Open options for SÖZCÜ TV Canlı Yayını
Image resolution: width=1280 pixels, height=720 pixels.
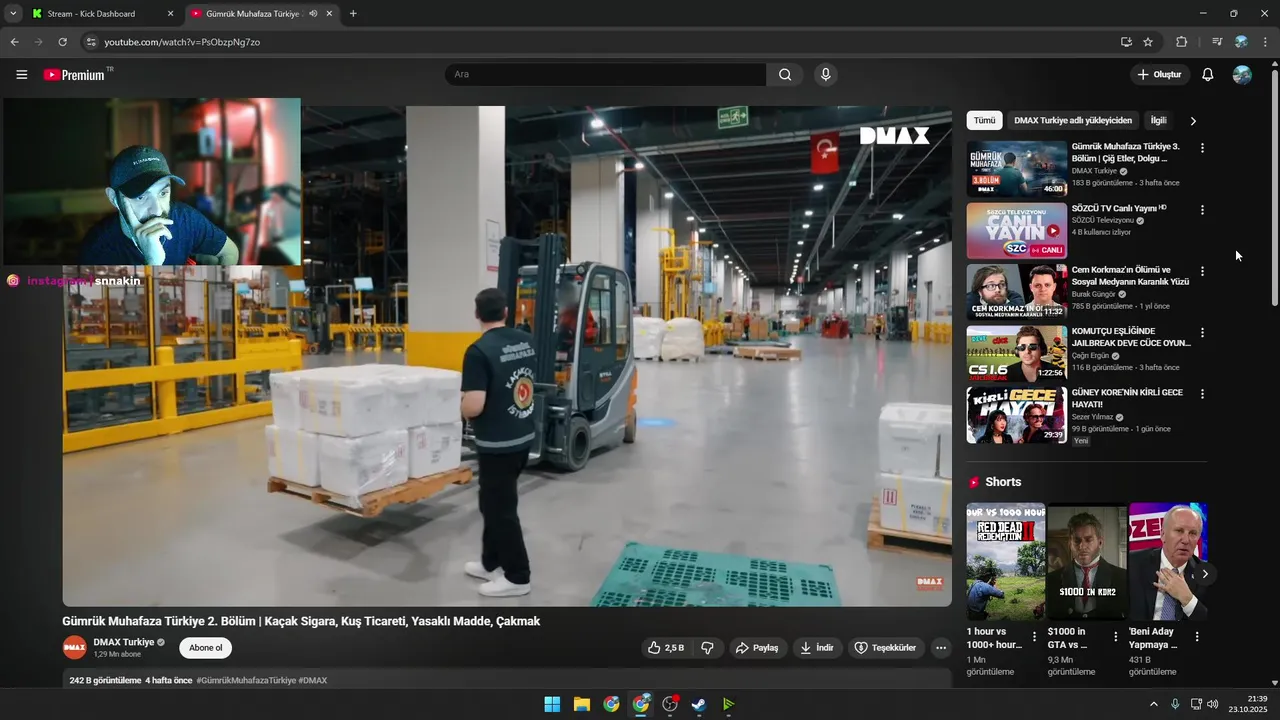point(1202,210)
